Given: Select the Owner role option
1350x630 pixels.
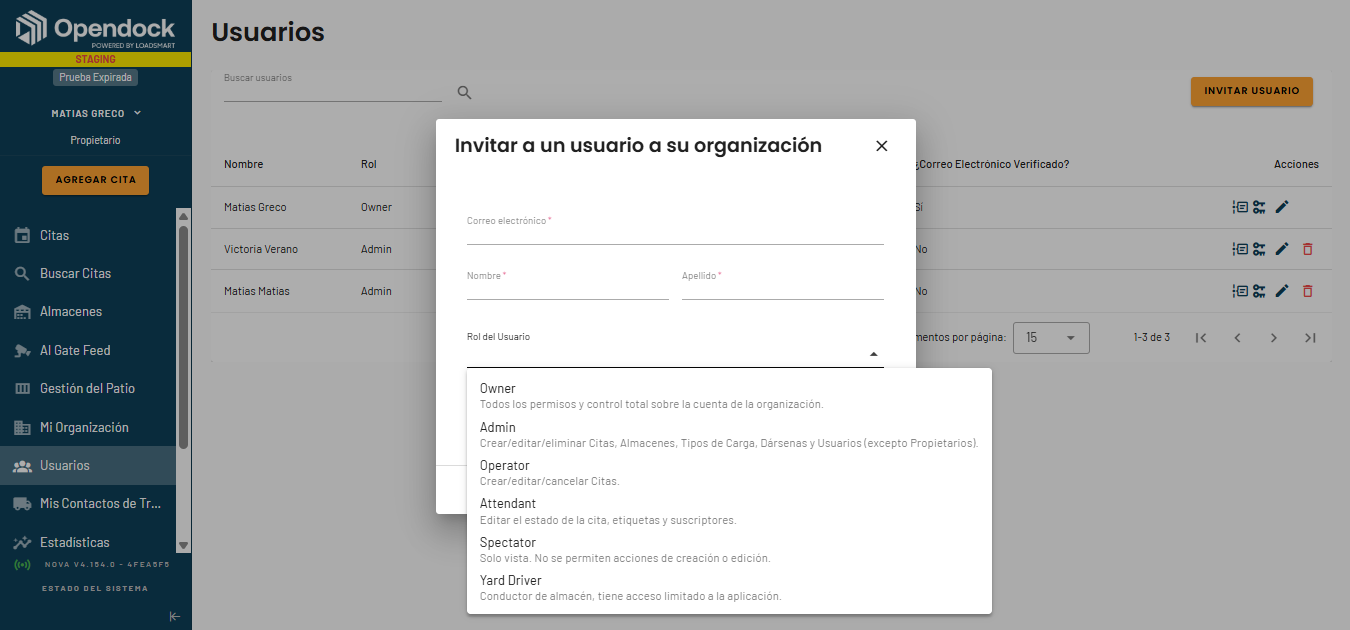Looking at the screenshot, I should click(729, 396).
